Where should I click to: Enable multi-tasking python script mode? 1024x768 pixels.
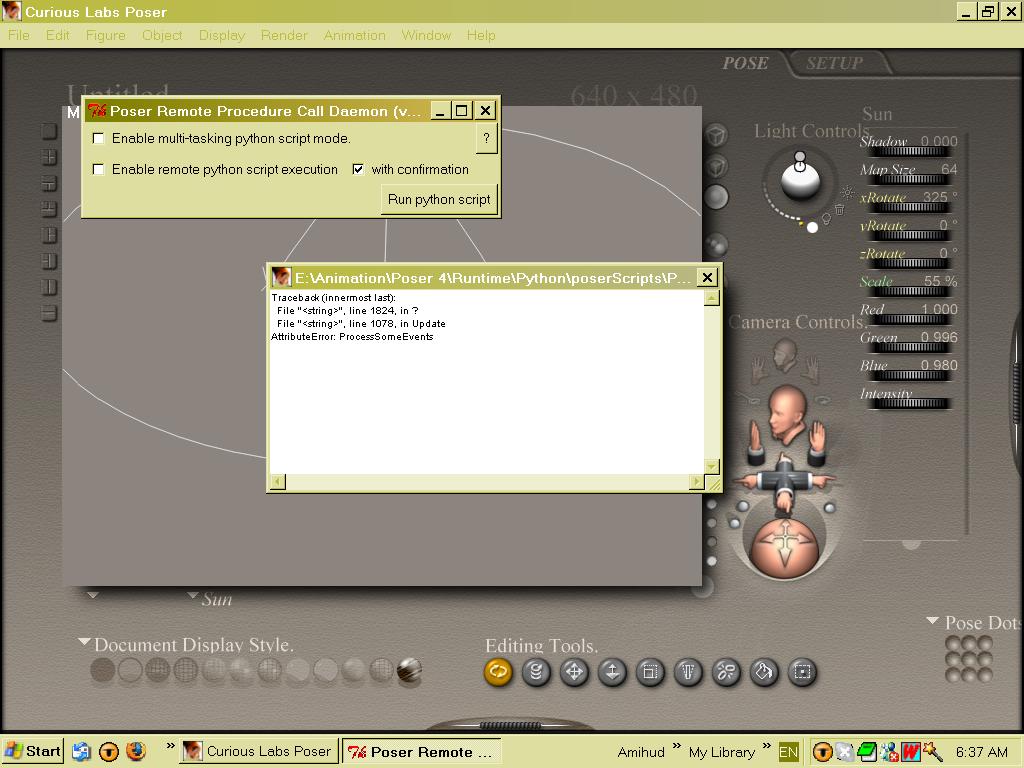click(x=99, y=138)
